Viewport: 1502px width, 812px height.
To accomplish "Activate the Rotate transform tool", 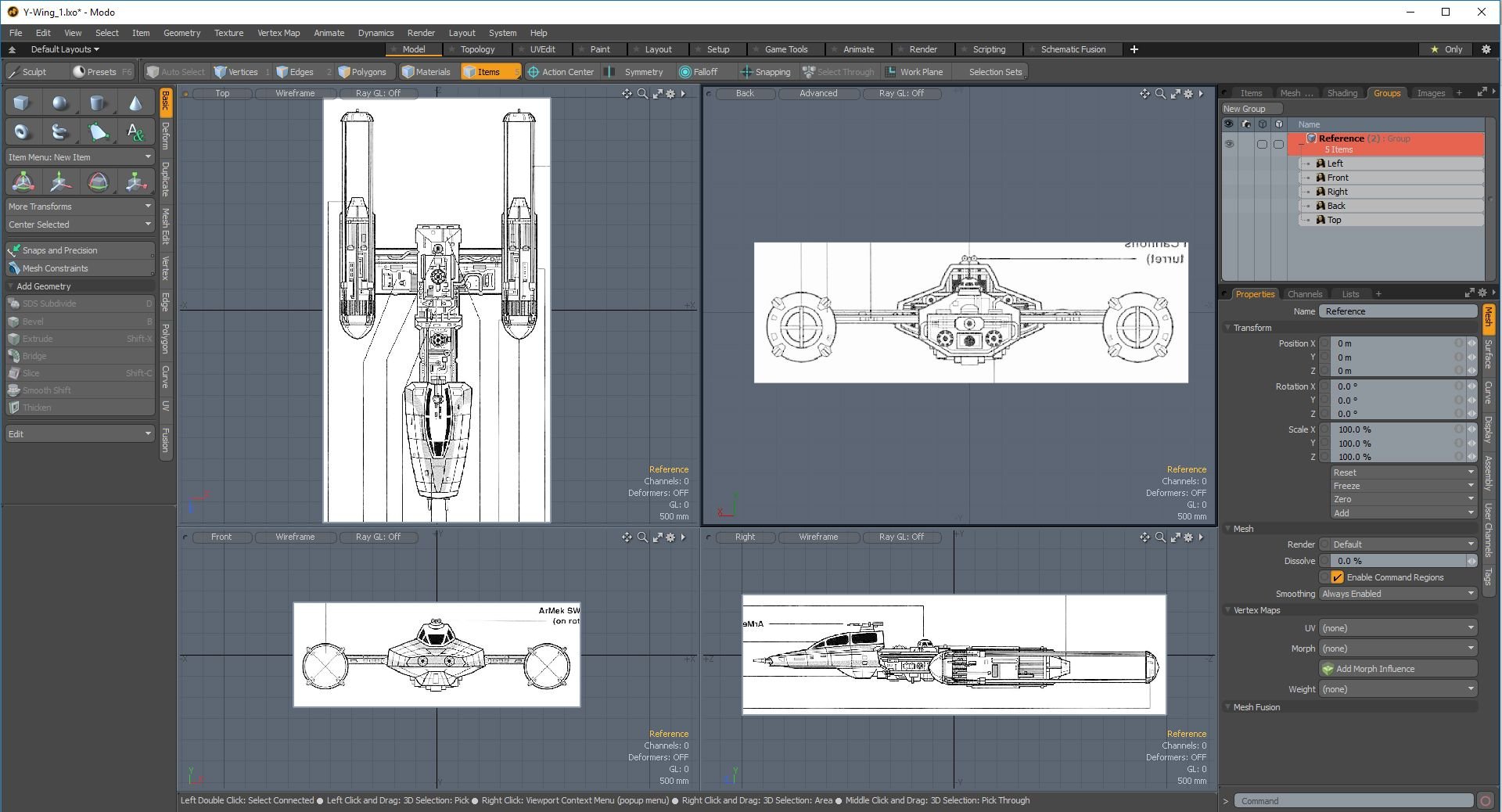I will (x=98, y=182).
